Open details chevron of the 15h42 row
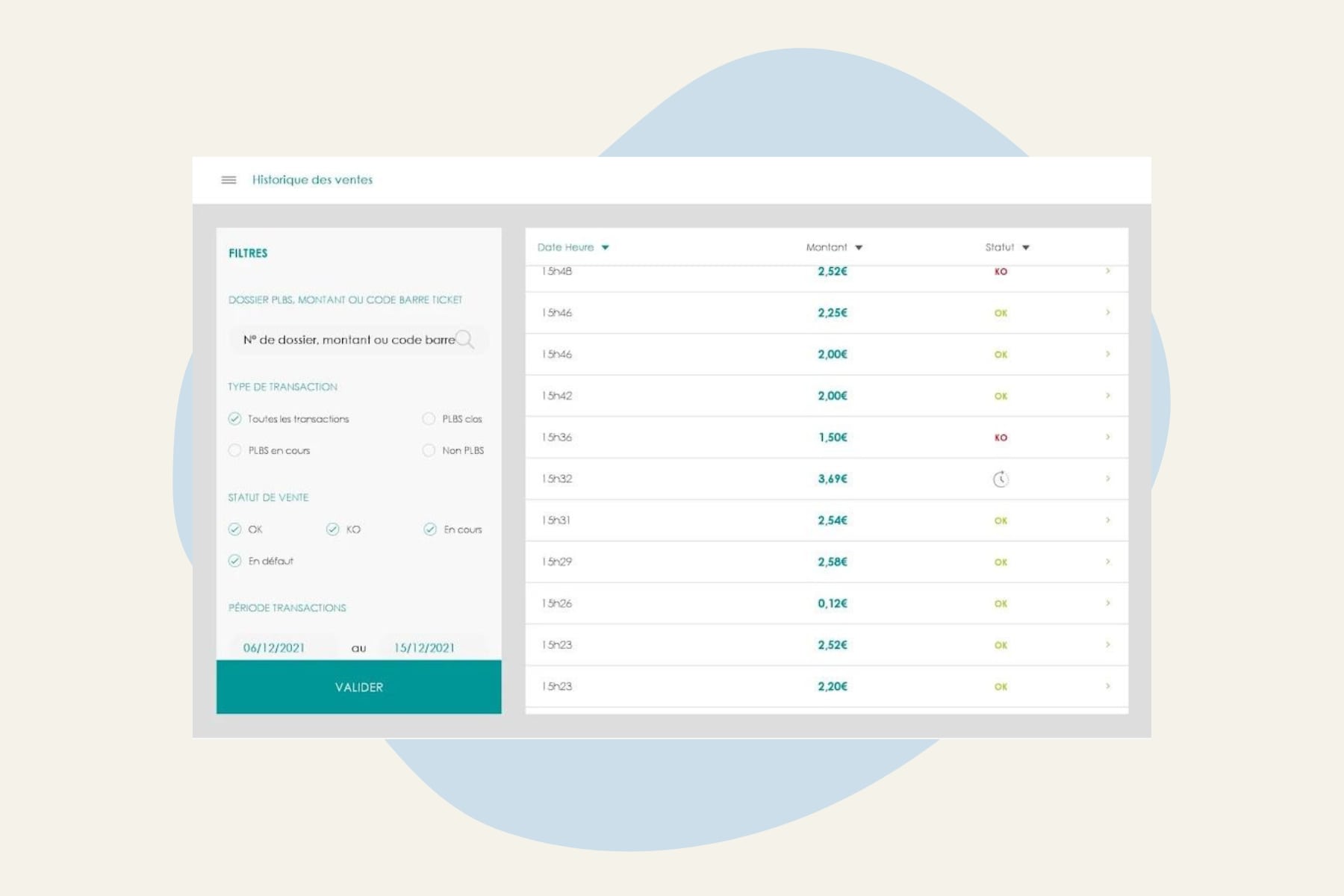The height and width of the screenshot is (896, 1344). pyautogui.click(x=1107, y=396)
